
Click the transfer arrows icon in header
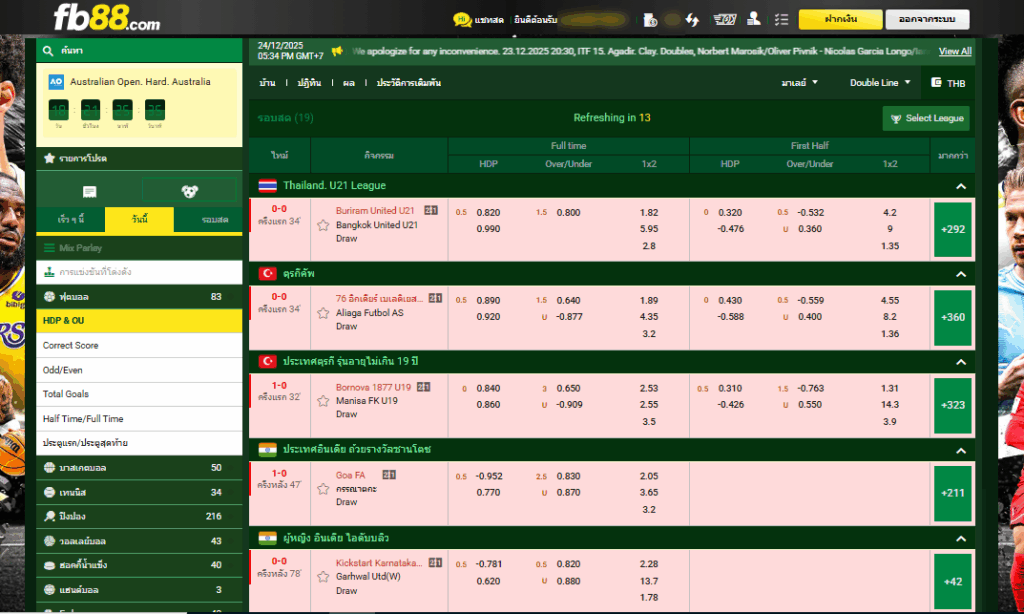692,20
